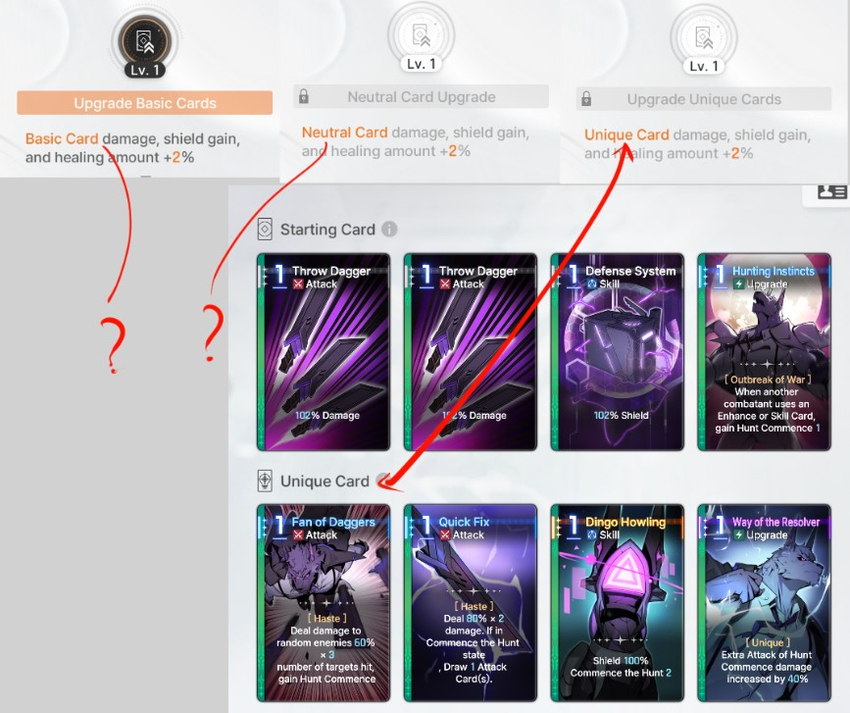Click the Unique Card section icon
The image size is (850, 713).
click(x=265, y=480)
